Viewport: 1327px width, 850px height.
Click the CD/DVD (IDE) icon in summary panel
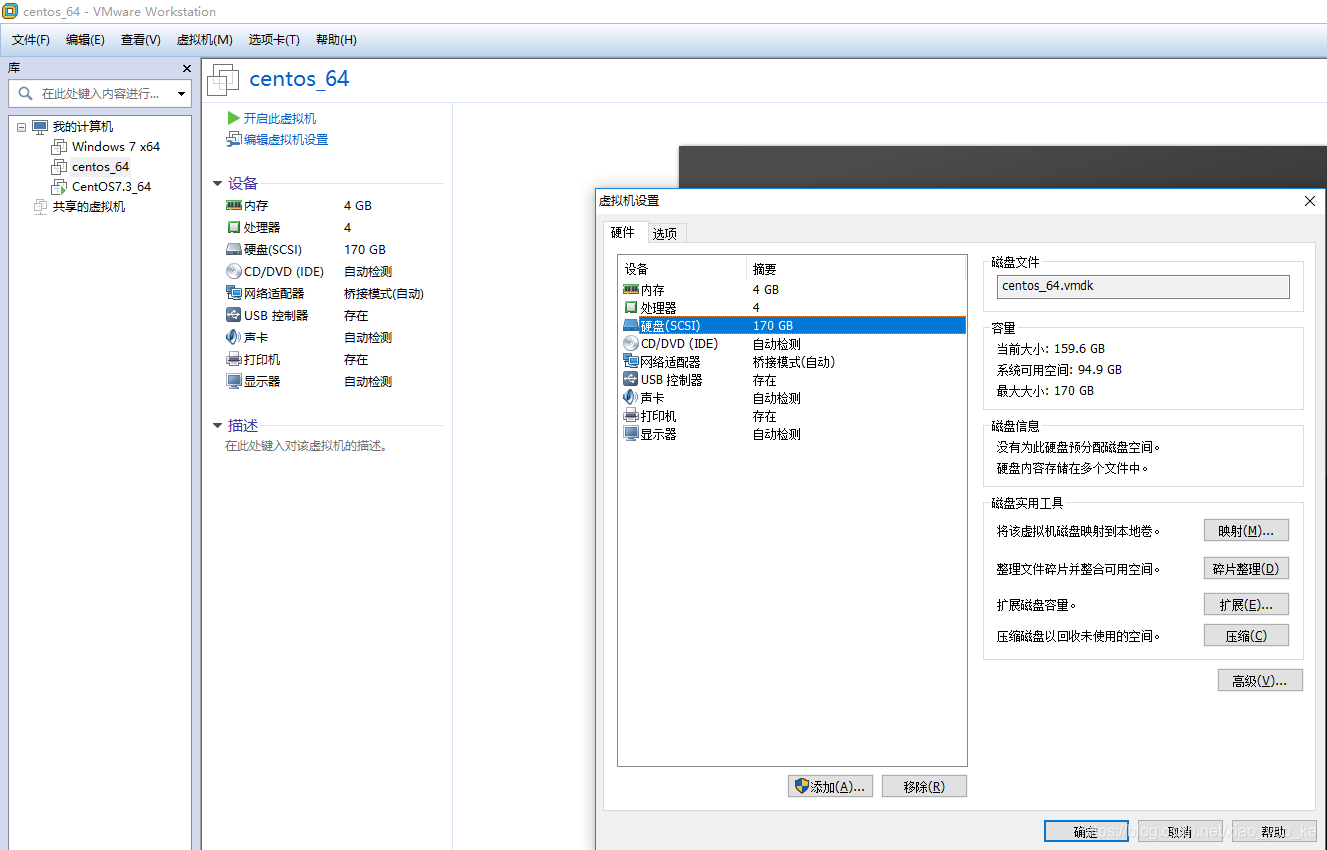(234, 271)
